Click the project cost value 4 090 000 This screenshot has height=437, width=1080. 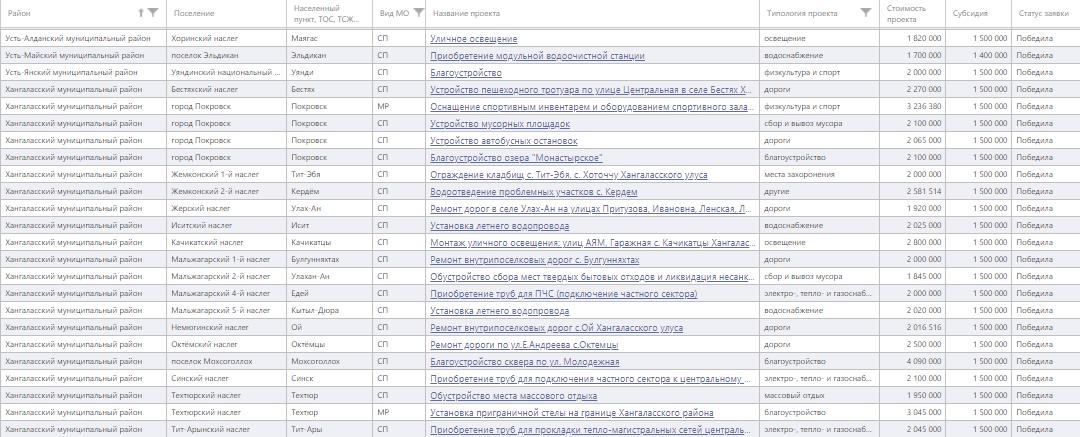(x=924, y=362)
